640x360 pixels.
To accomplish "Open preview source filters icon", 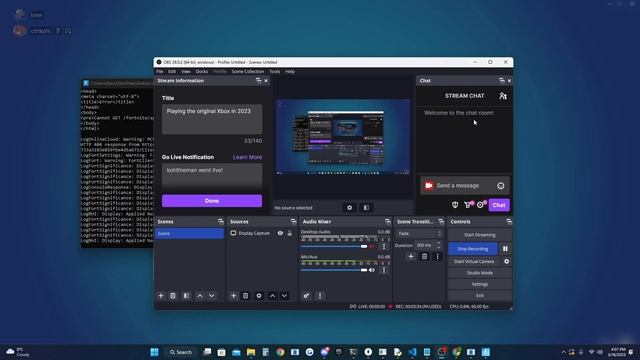I will [x=366, y=207].
